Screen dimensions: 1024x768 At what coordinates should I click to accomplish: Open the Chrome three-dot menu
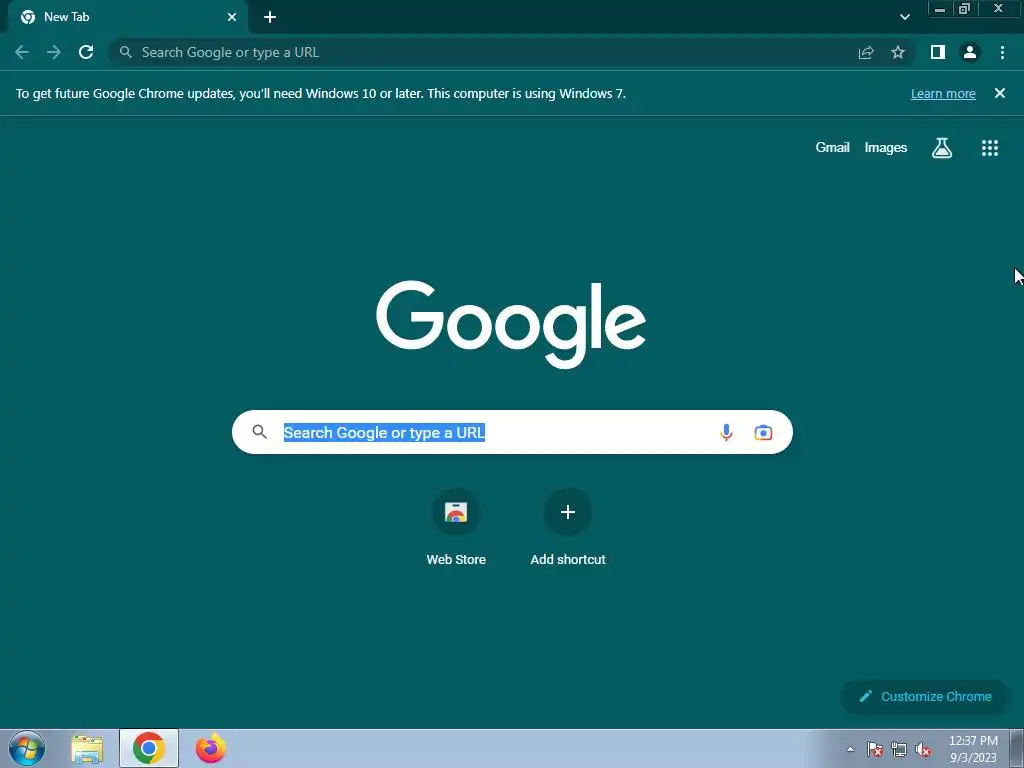(x=1002, y=52)
